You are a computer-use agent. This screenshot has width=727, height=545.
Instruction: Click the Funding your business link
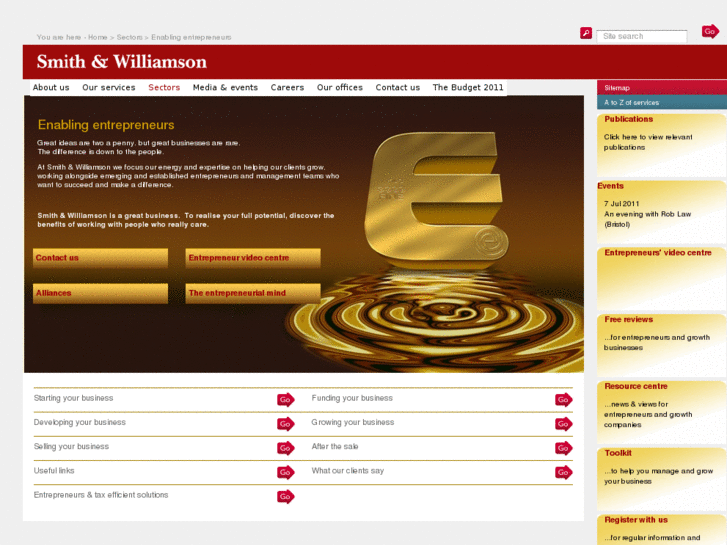coord(352,398)
